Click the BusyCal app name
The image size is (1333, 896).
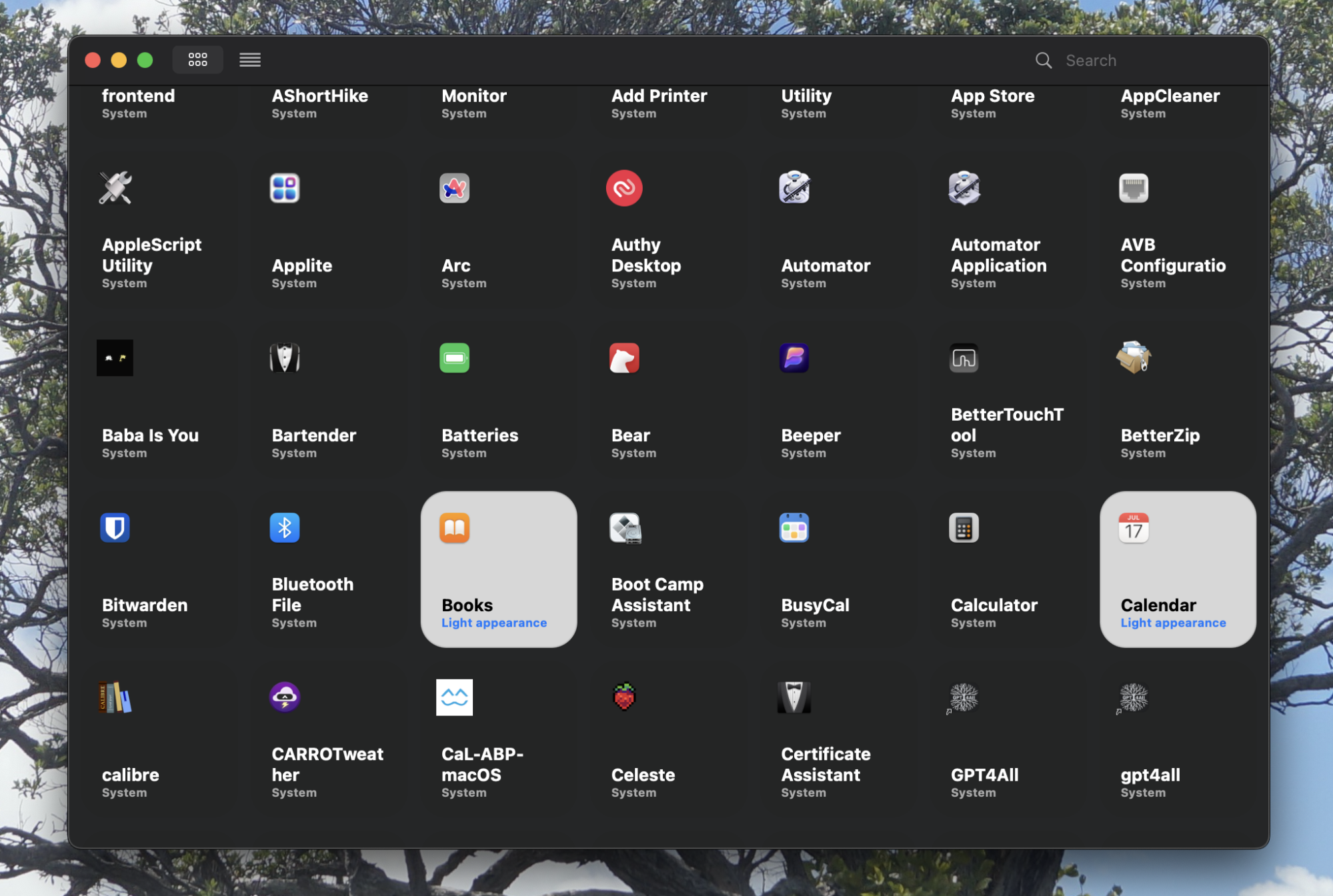tap(815, 605)
